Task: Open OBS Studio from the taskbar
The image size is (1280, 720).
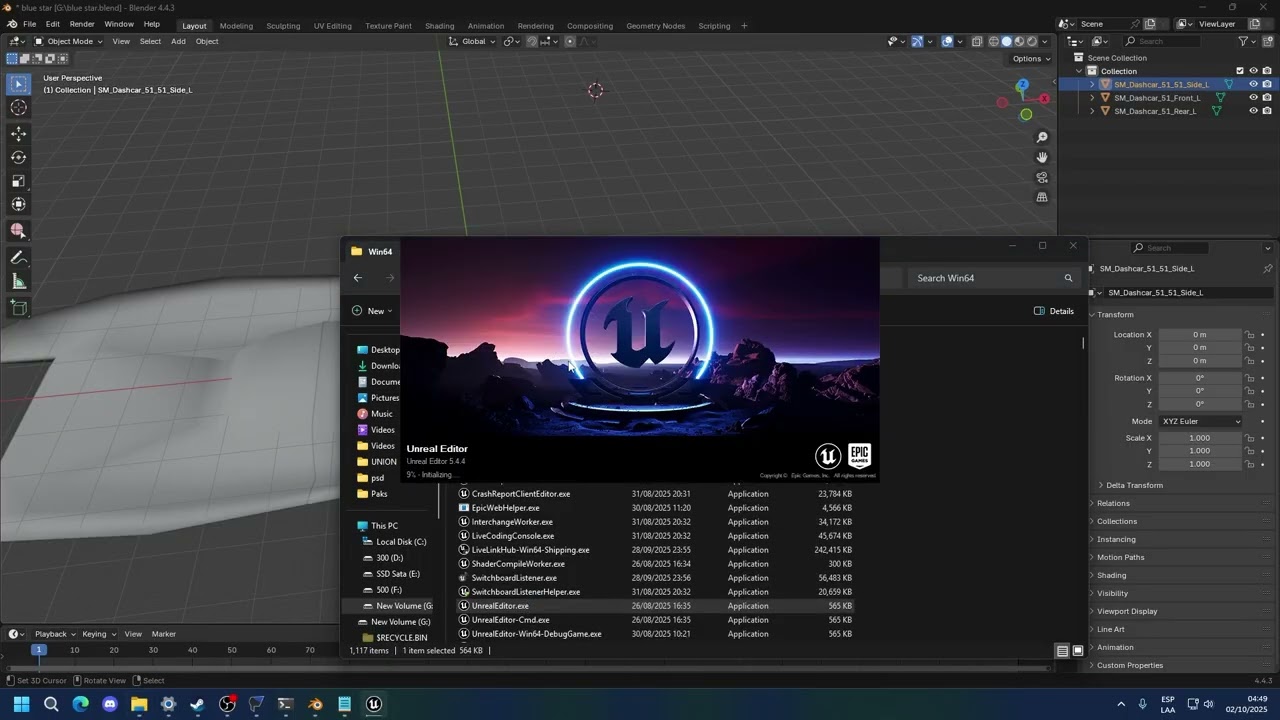Action: pyautogui.click(x=227, y=704)
